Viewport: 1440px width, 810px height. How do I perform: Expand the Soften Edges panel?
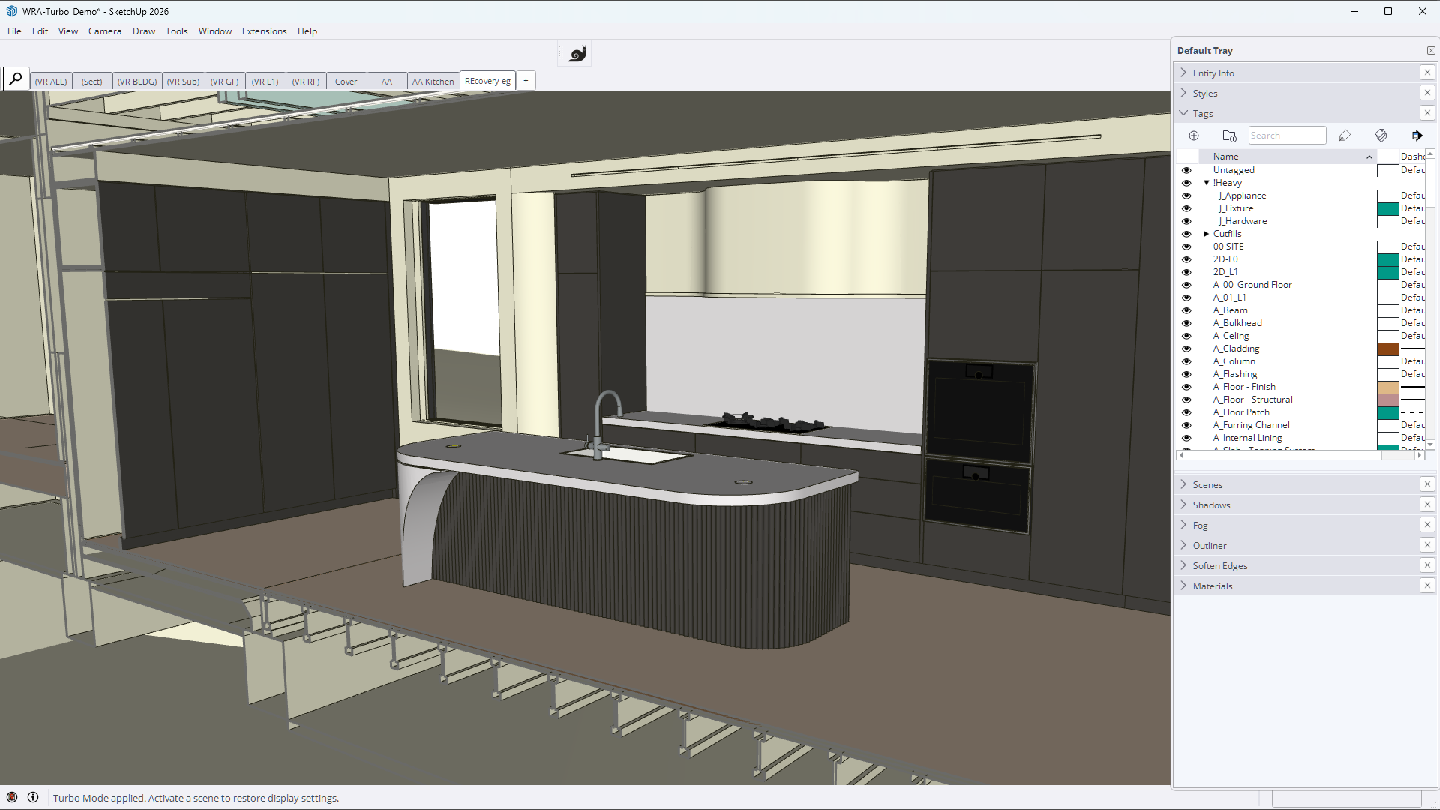[1184, 565]
